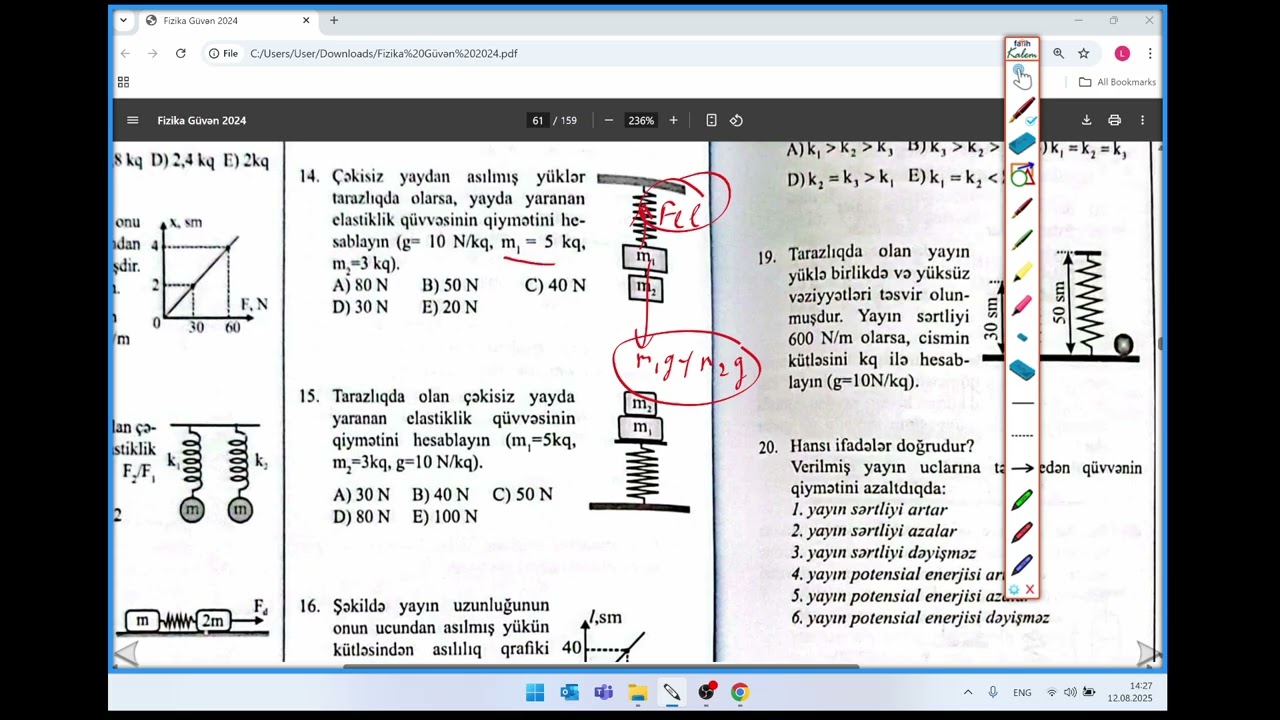This screenshot has width=1280, height=720.
Task: Select the solid line tool
Action: (1022, 404)
